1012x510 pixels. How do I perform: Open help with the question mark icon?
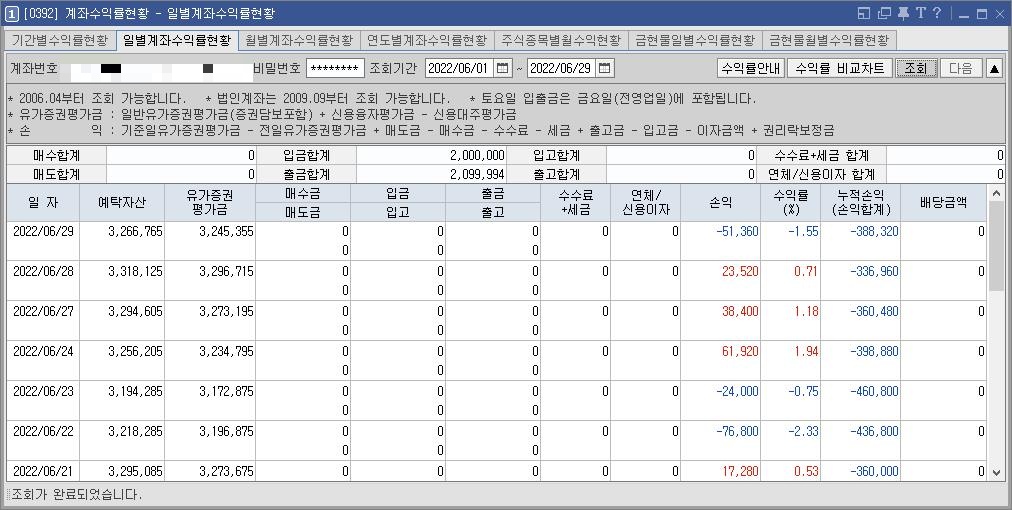pyautogui.click(x=937, y=14)
